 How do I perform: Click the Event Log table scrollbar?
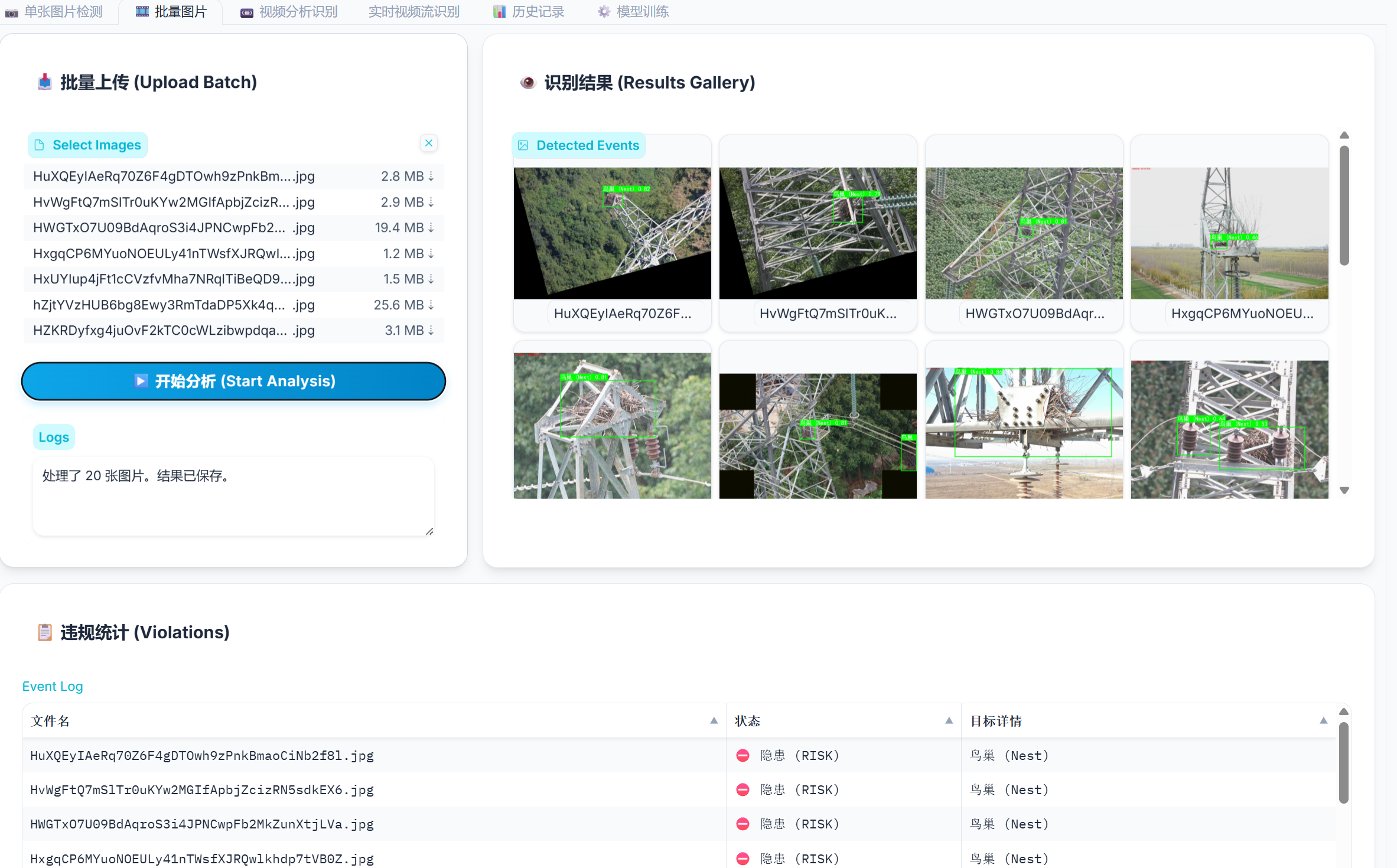pos(1343,762)
